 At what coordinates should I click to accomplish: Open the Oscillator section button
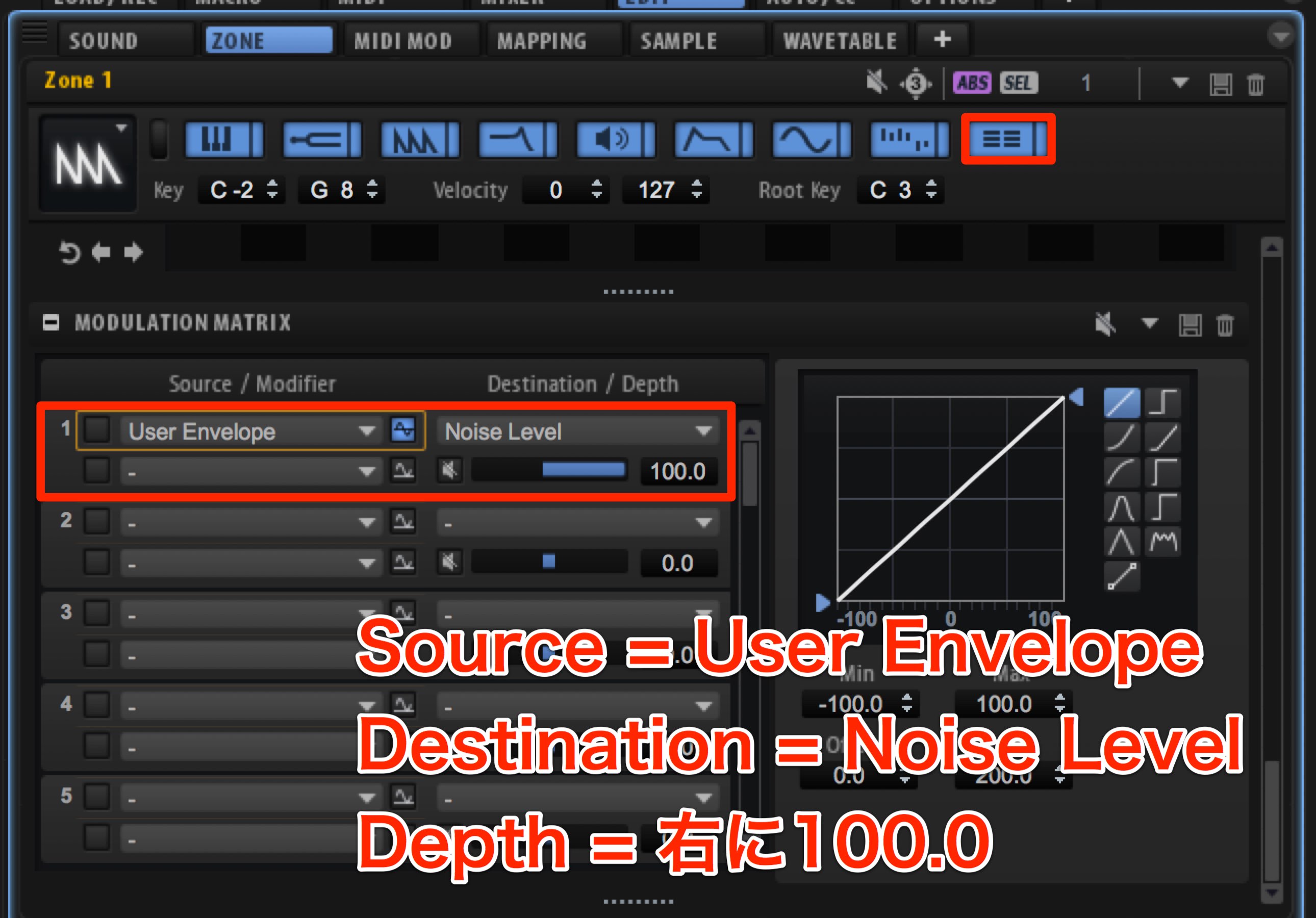(420, 139)
